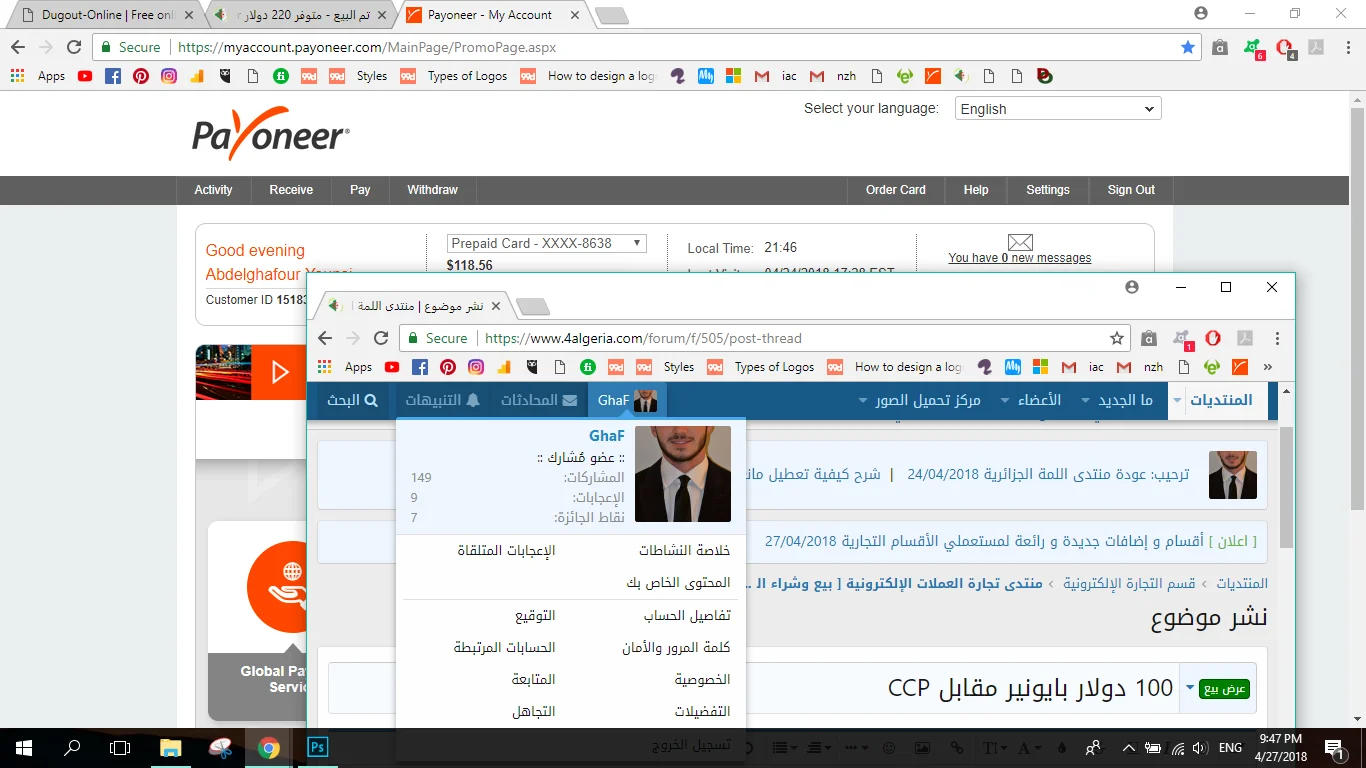Open the envelope messages icon on Payoneer
Image resolution: width=1366 pixels, height=768 pixels.
1019,242
